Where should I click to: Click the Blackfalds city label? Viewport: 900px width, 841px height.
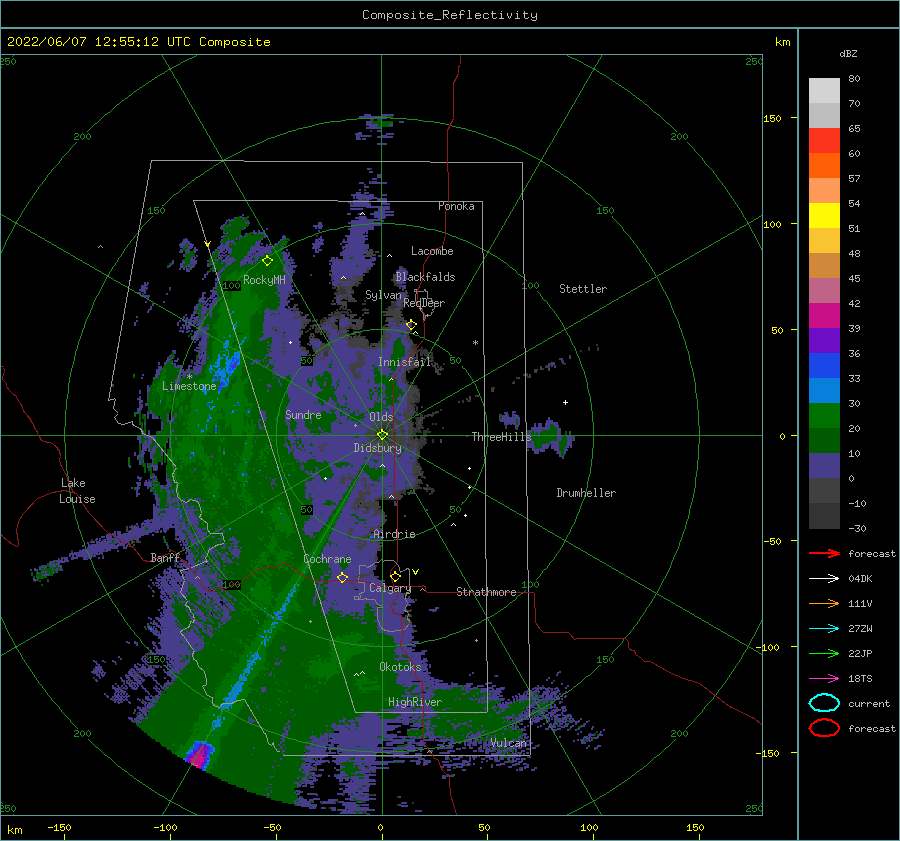click(x=425, y=277)
